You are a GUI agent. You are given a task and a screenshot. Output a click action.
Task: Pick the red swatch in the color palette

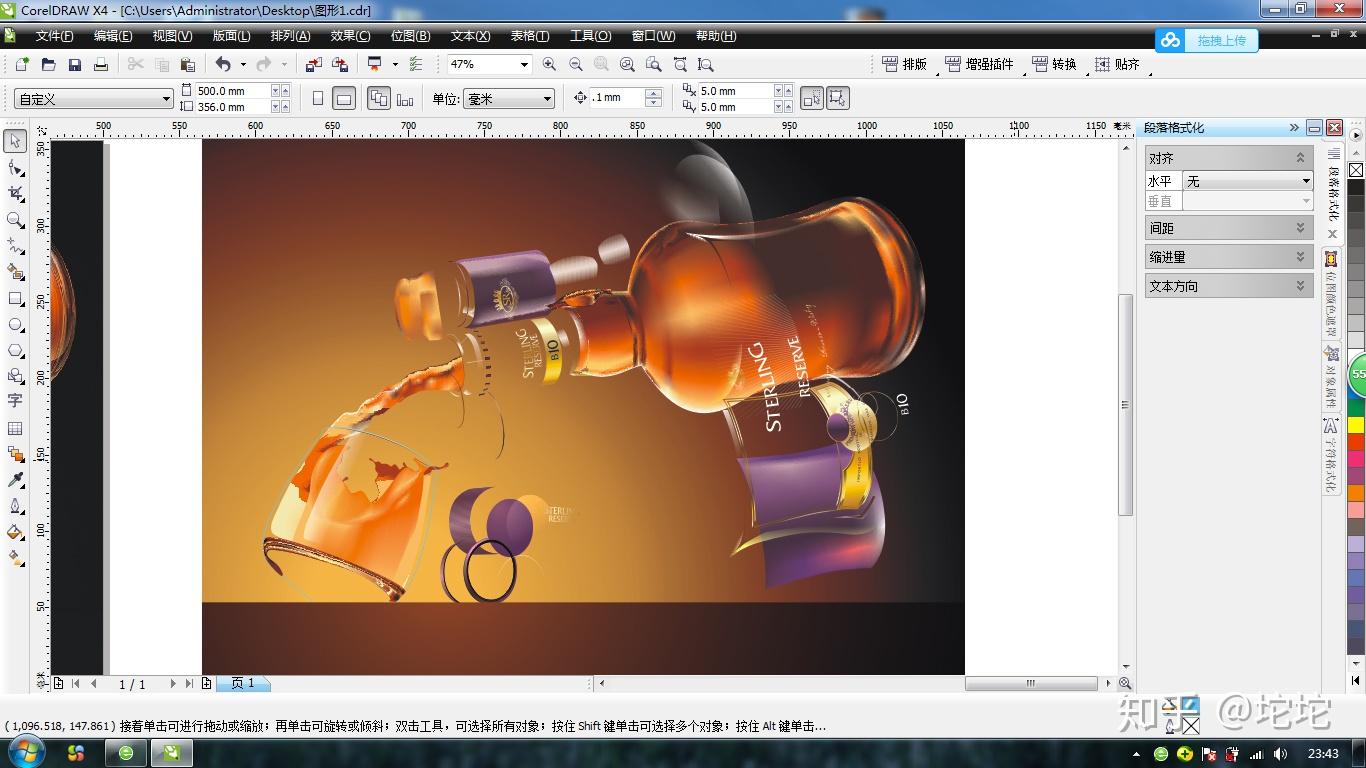[1356, 442]
